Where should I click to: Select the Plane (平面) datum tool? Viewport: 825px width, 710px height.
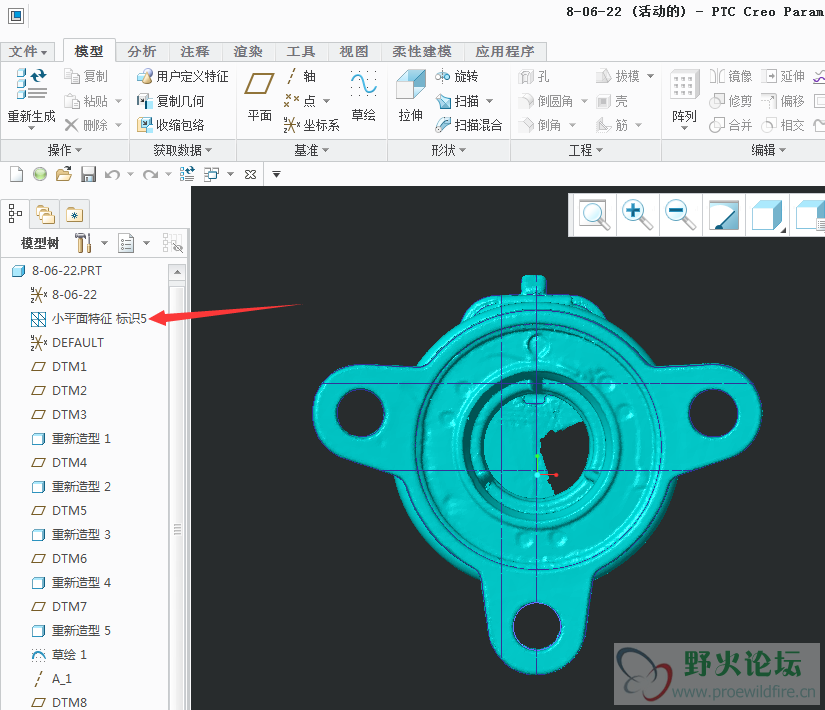[259, 96]
